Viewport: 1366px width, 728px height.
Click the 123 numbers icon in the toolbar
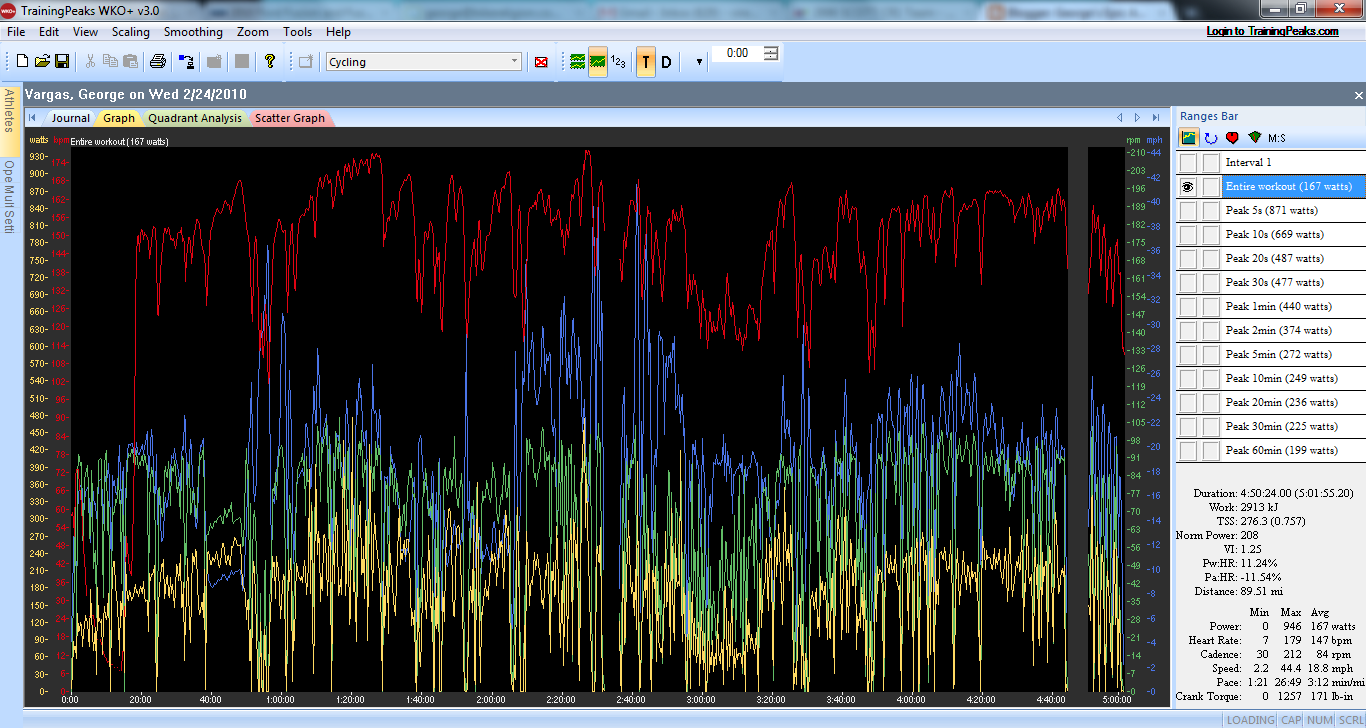click(x=618, y=62)
